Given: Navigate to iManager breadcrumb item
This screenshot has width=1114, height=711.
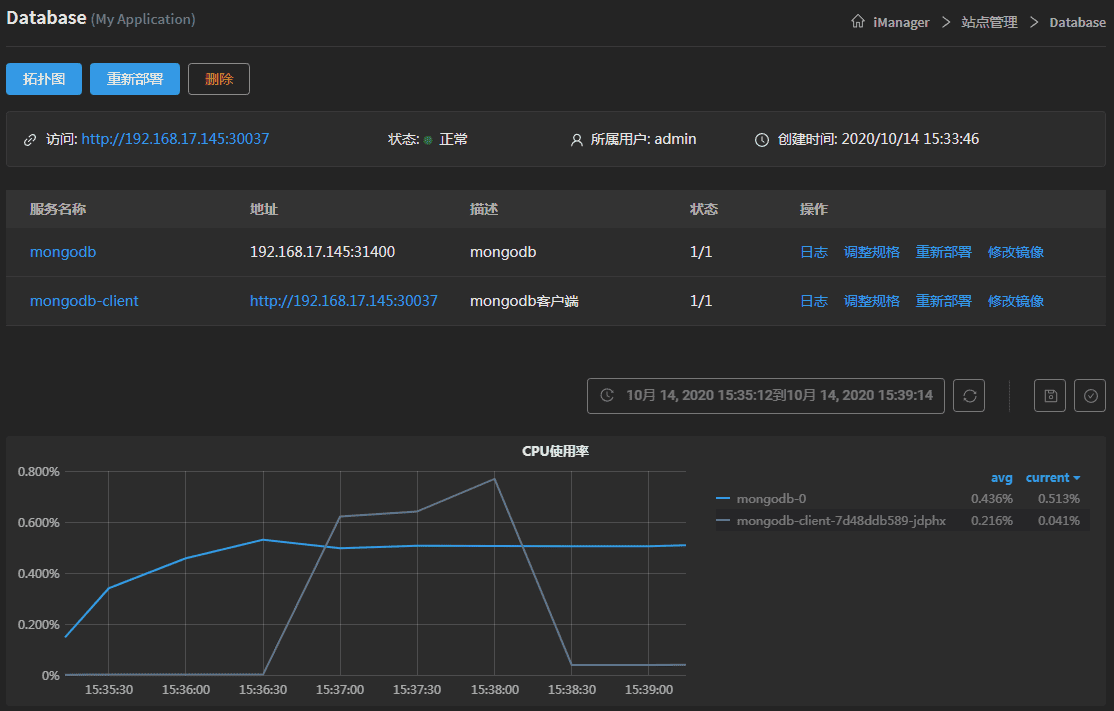Looking at the screenshot, I should 901,22.
